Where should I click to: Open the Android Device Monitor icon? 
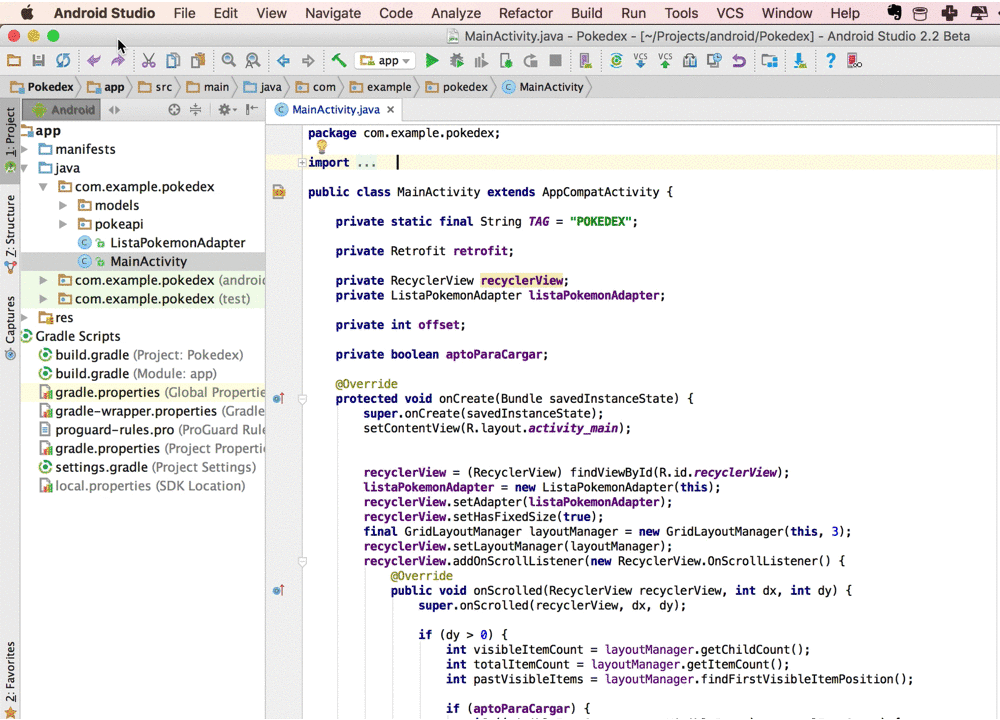tap(855, 61)
